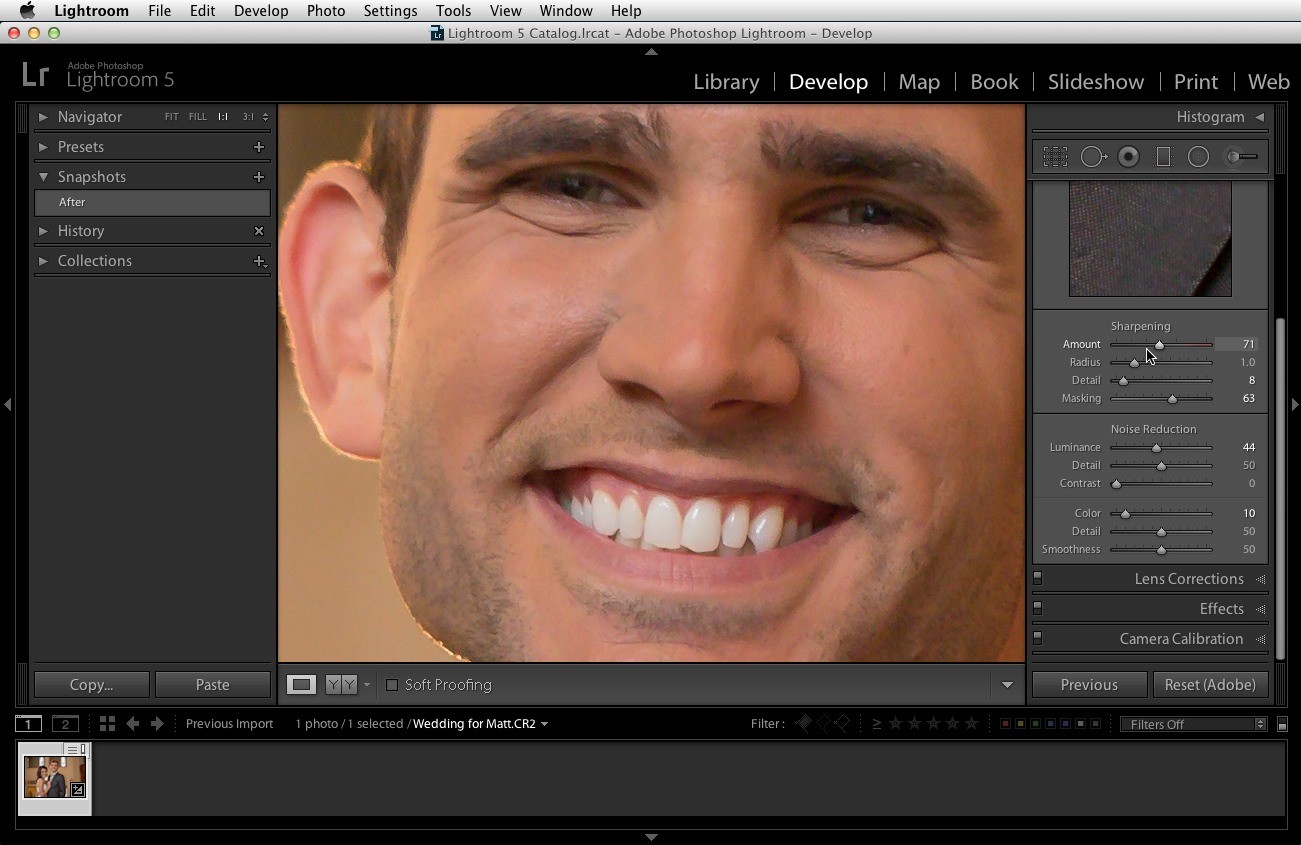Expand the Lens Corrections panel
The width and height of the screenshot is (1301, 845).
pos(1261,579)
